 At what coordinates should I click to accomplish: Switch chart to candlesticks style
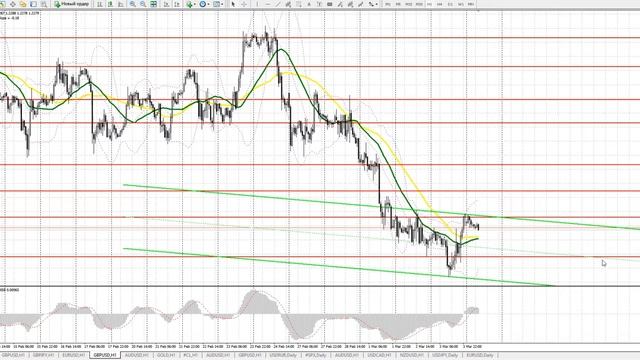pos(110,4)
